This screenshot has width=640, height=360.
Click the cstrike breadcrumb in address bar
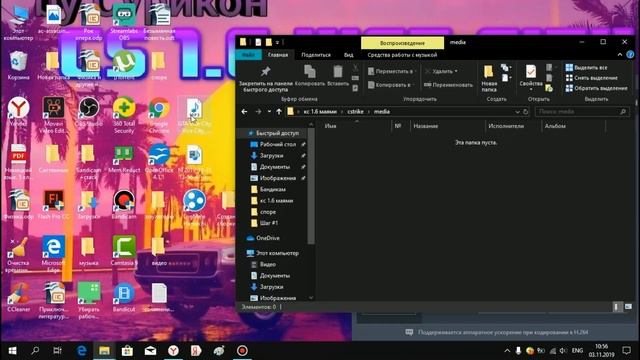coord(355,111)
